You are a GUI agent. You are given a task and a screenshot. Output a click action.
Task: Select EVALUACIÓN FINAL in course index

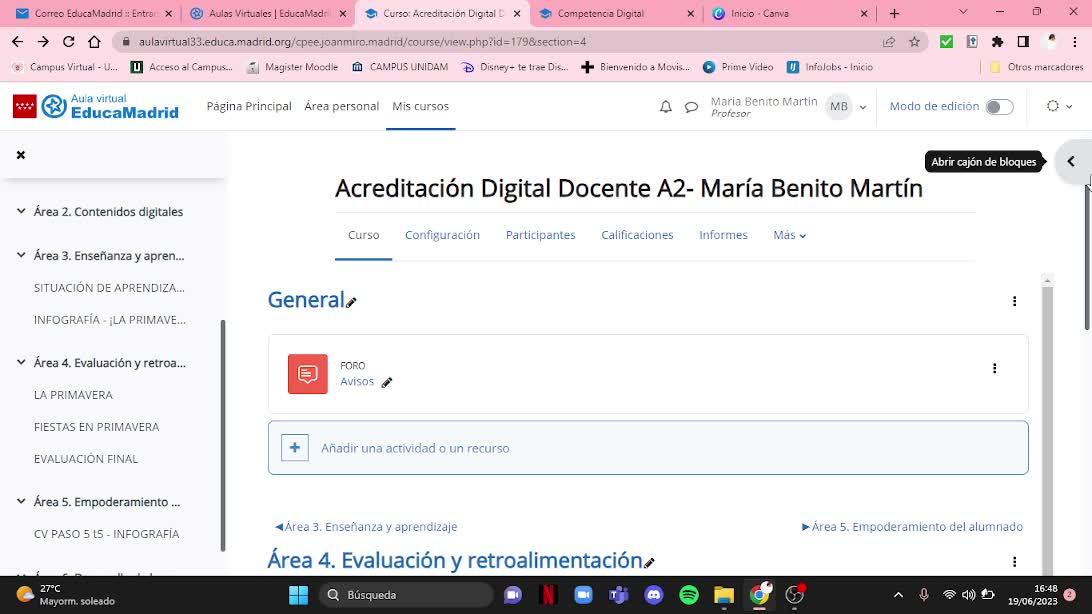pyautogui.click(x=86, y=459)
